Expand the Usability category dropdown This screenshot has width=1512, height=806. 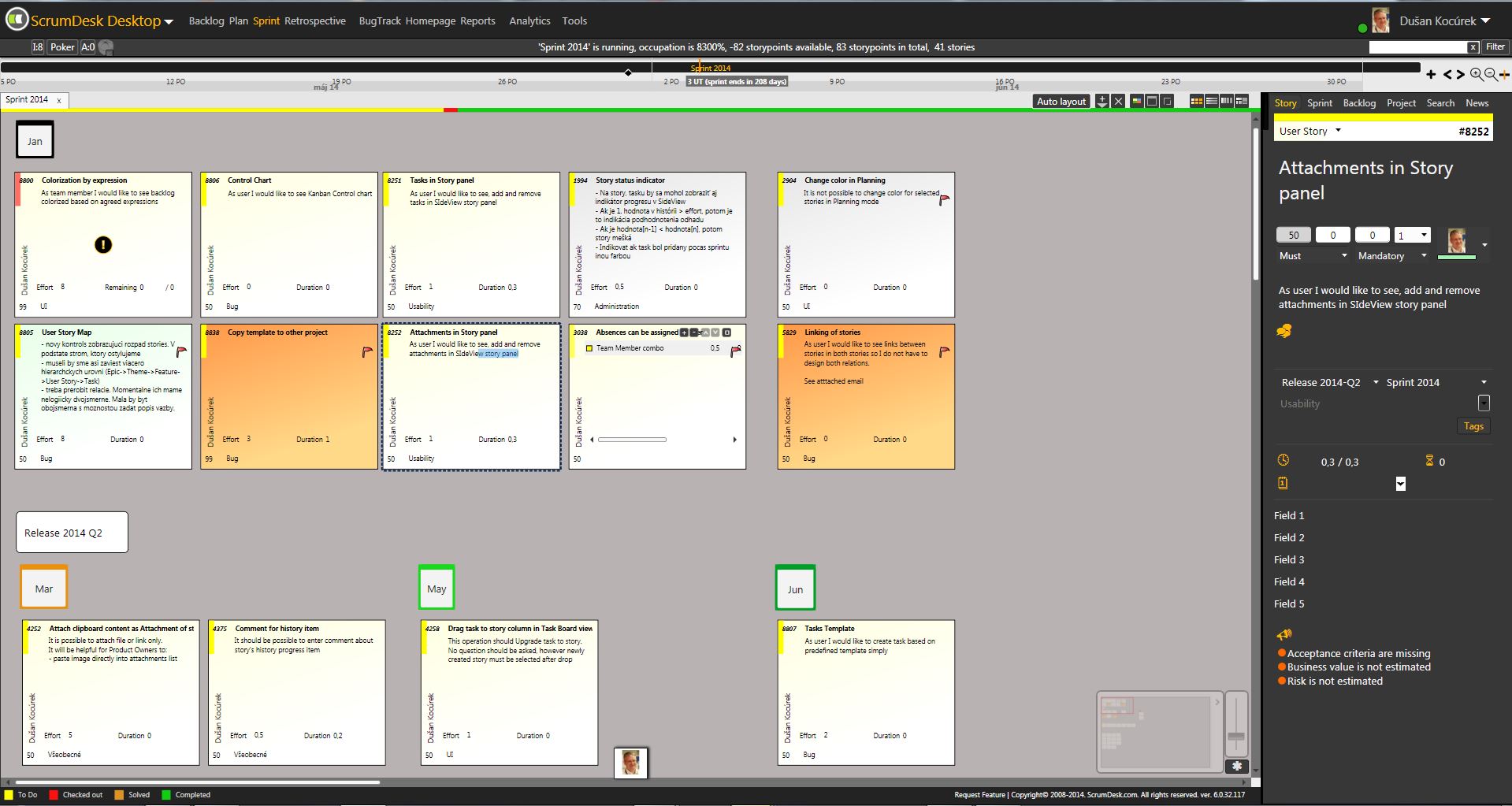[x=1484, y=403]
